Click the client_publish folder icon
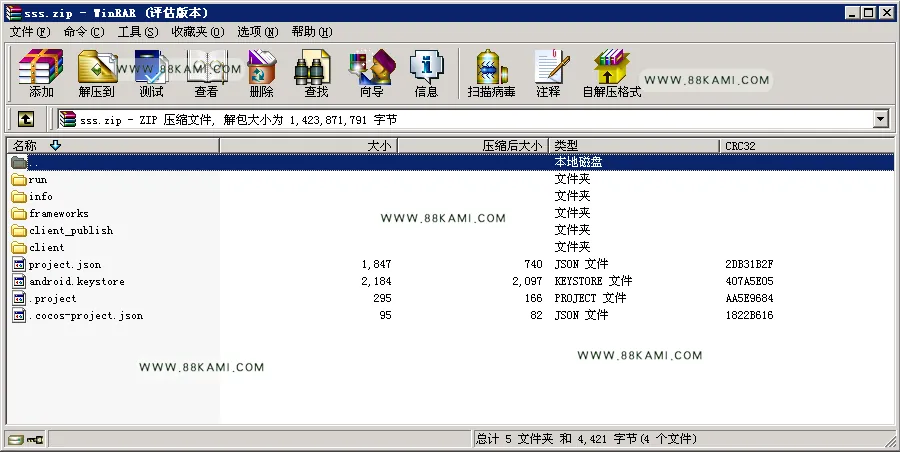Screen dimensions: 900x452 pos(19,231)
